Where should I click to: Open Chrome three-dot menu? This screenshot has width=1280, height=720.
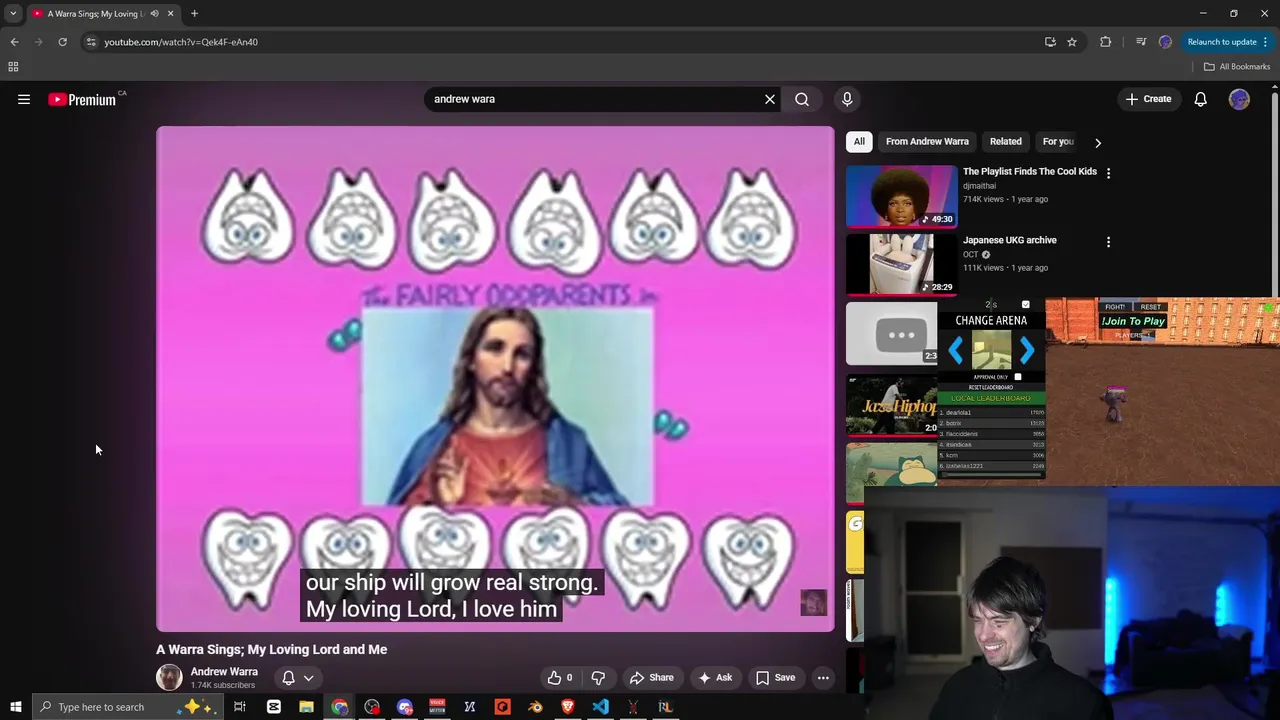click(1265, 42)
